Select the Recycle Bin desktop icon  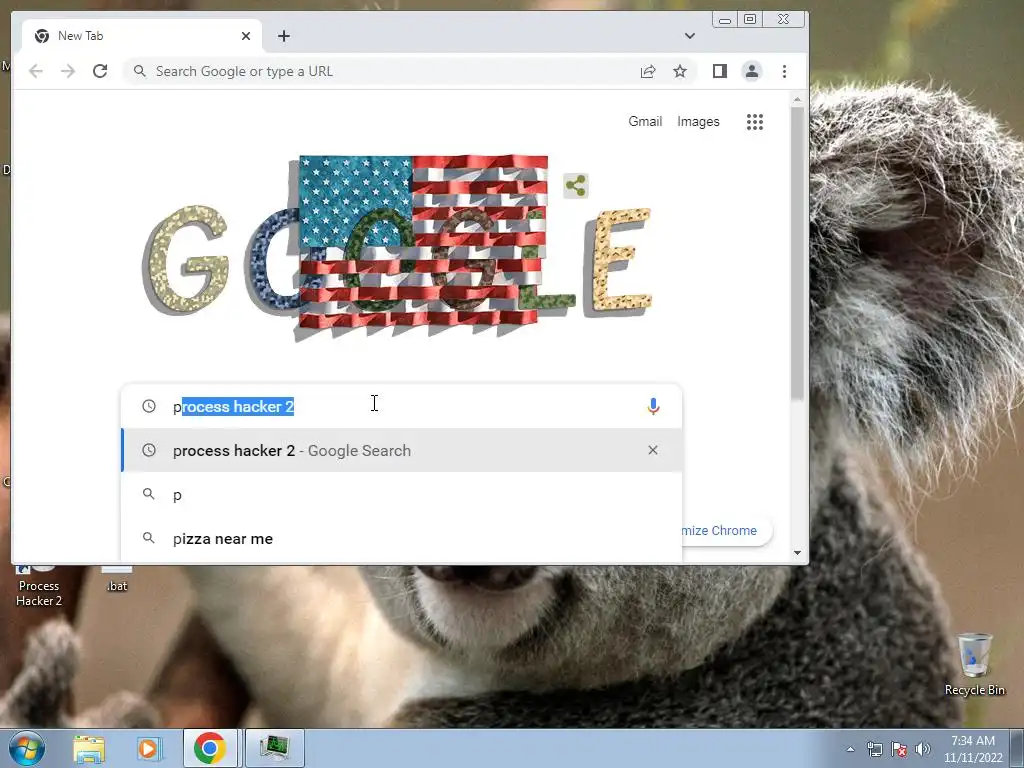click(x=975, y=664)
